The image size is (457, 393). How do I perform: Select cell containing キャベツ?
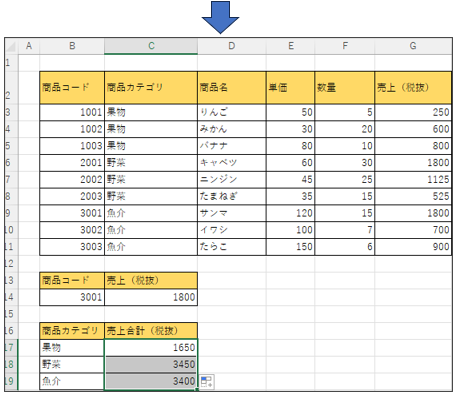232,163
